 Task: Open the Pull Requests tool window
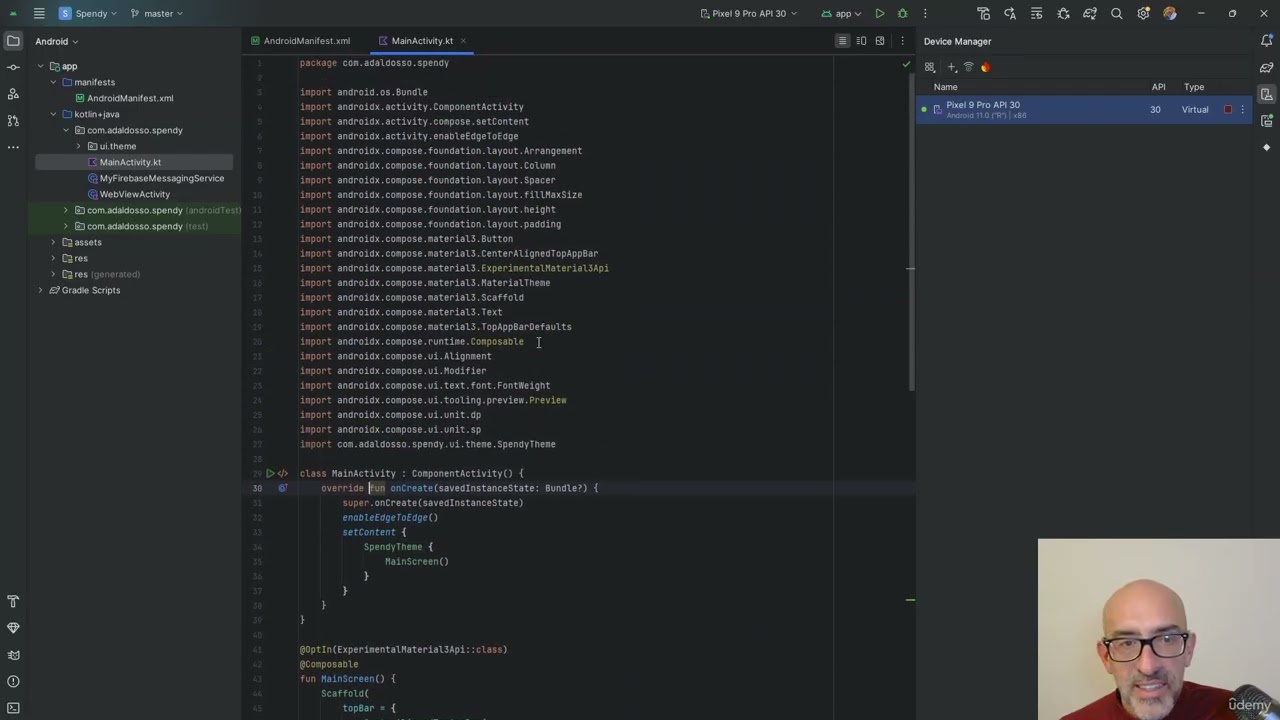tap(13, 120)
